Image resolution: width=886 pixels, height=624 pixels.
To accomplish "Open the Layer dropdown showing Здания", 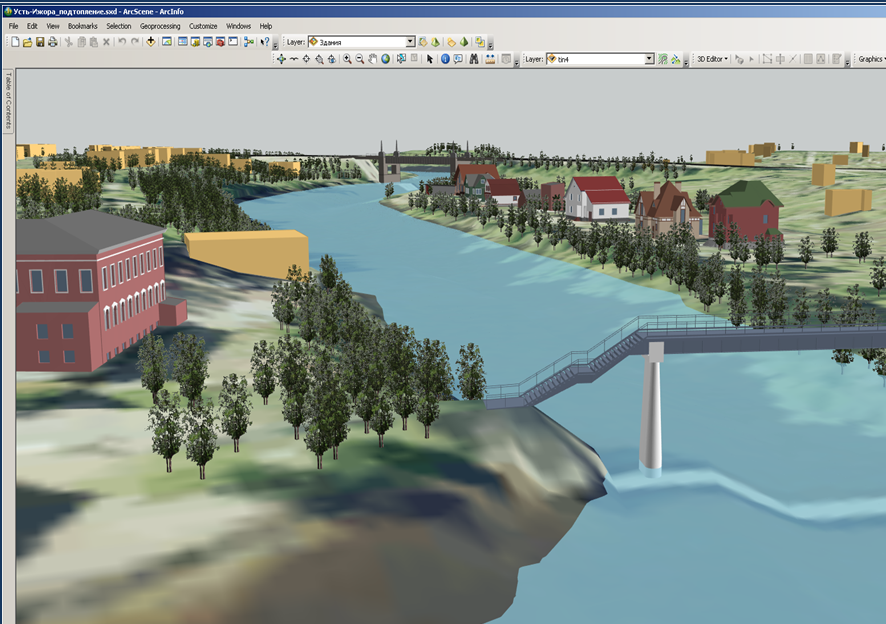I will point(410,42).
